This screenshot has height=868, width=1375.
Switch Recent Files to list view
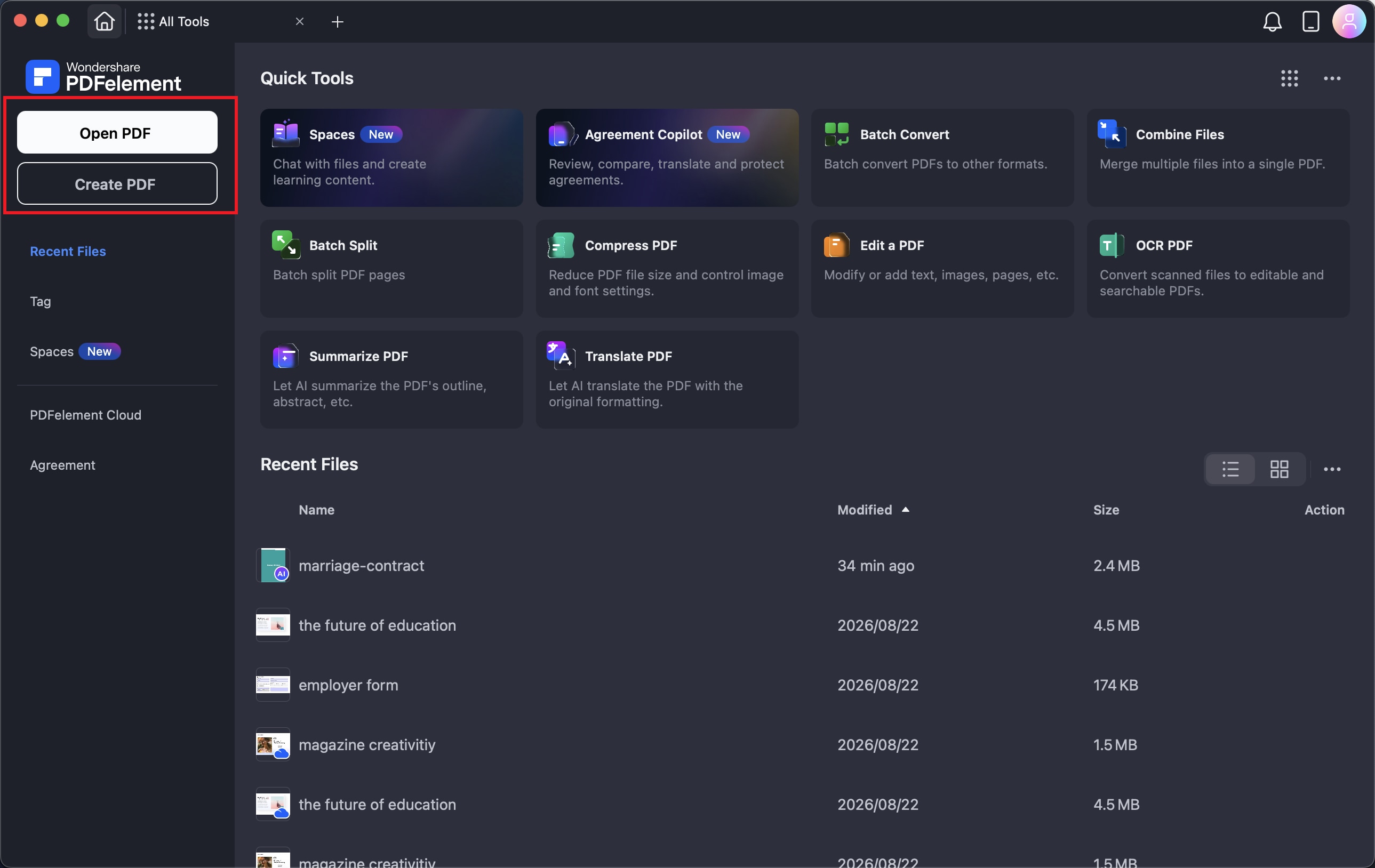point(1230,469)
